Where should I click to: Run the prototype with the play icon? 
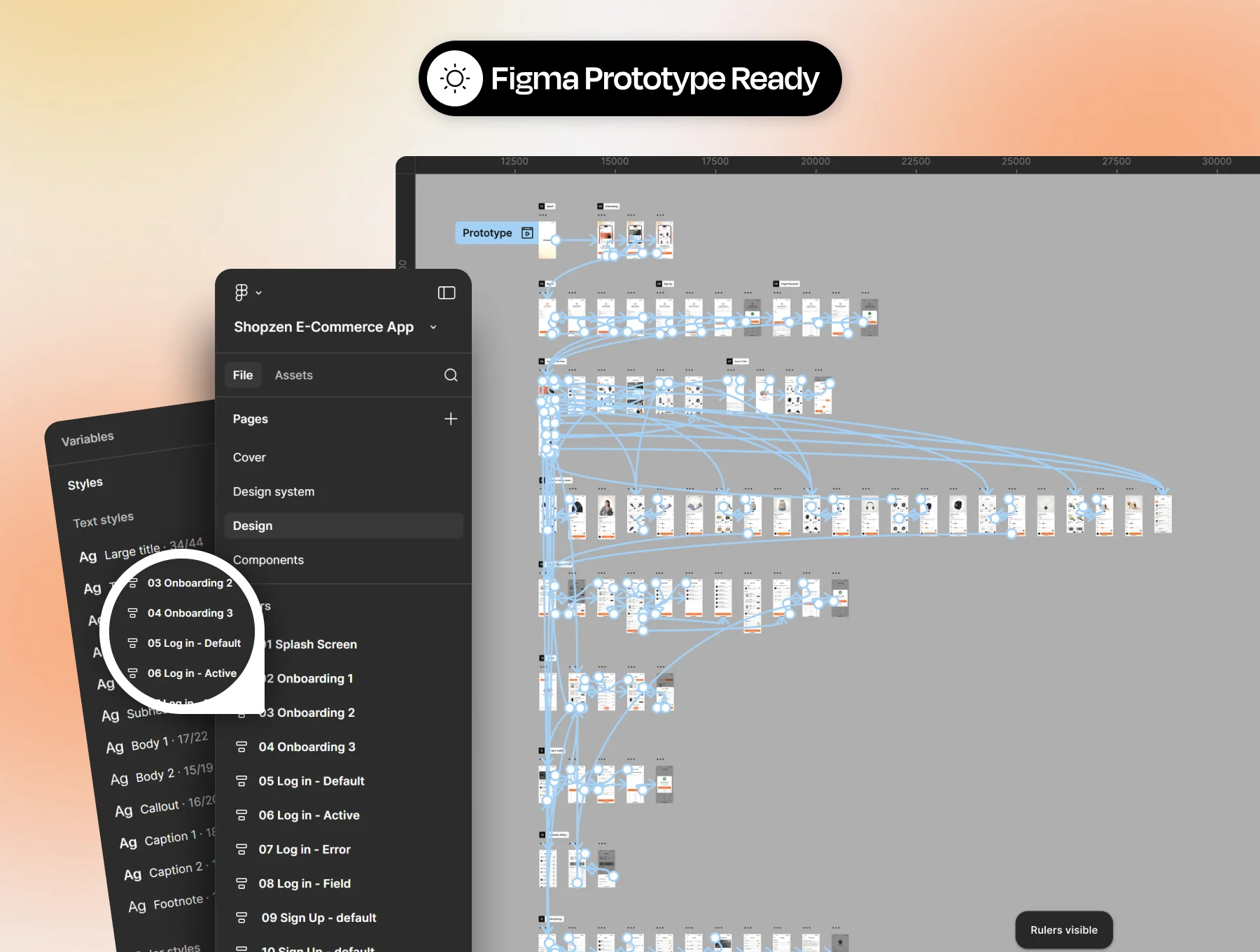point(528,233)
